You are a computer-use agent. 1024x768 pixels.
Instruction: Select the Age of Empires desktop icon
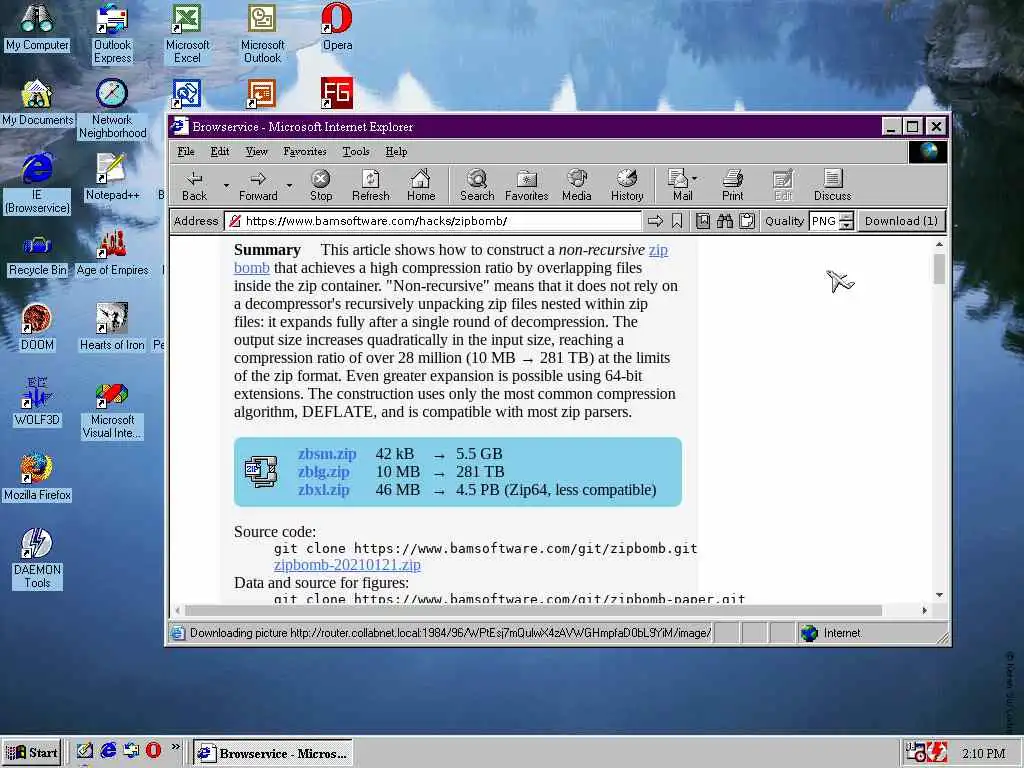[x=112, y=253]
